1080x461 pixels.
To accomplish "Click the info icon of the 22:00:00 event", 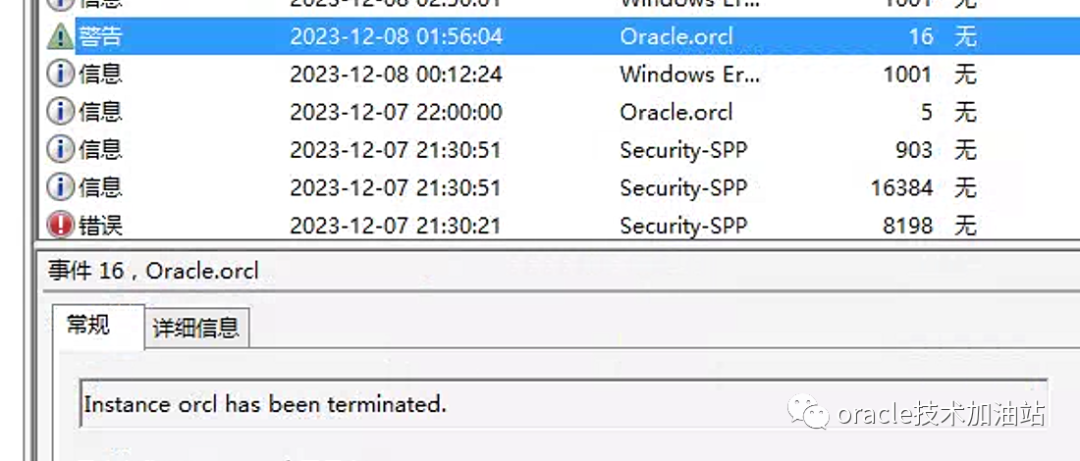I will click(61, 112).
